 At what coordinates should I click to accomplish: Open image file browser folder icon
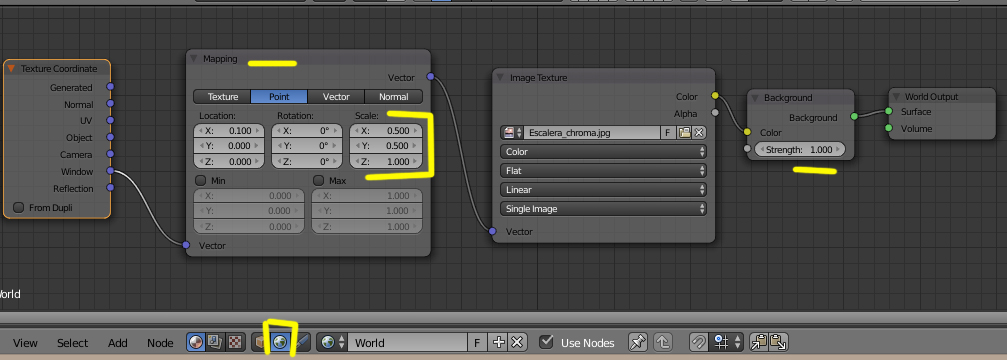coord(685,133)
